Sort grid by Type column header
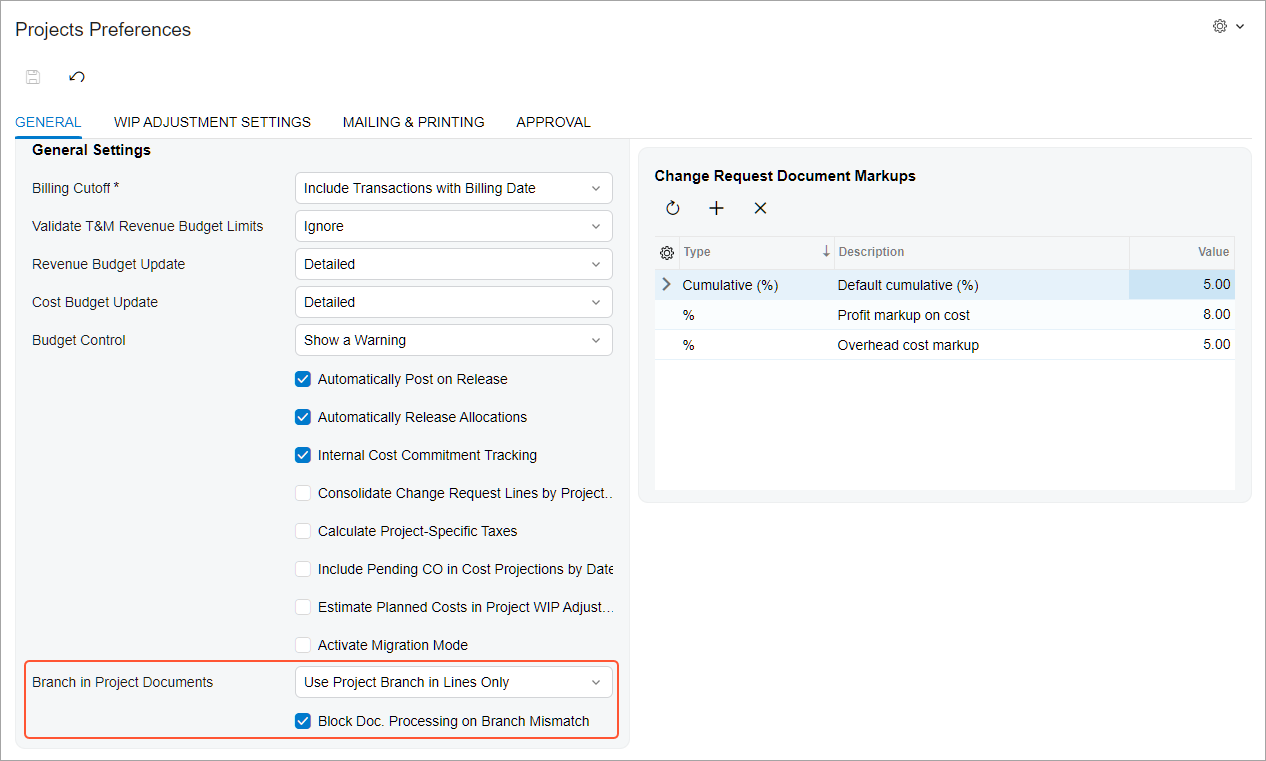 point(756,252)
